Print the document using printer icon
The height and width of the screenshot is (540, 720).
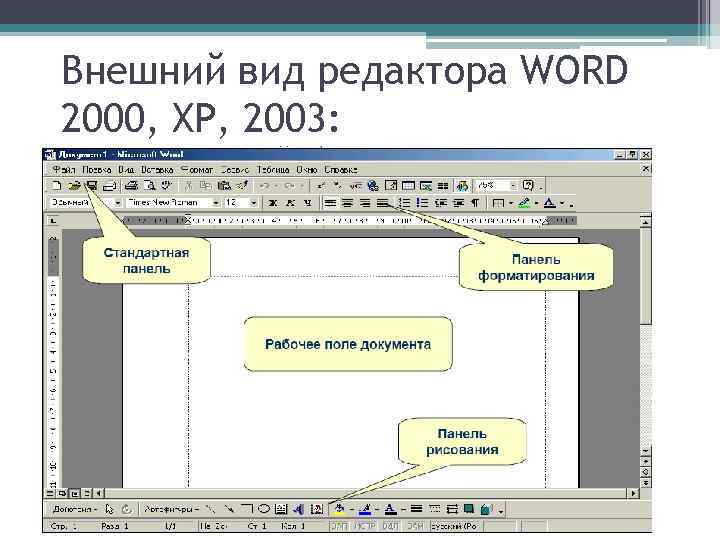pos(131,186)
